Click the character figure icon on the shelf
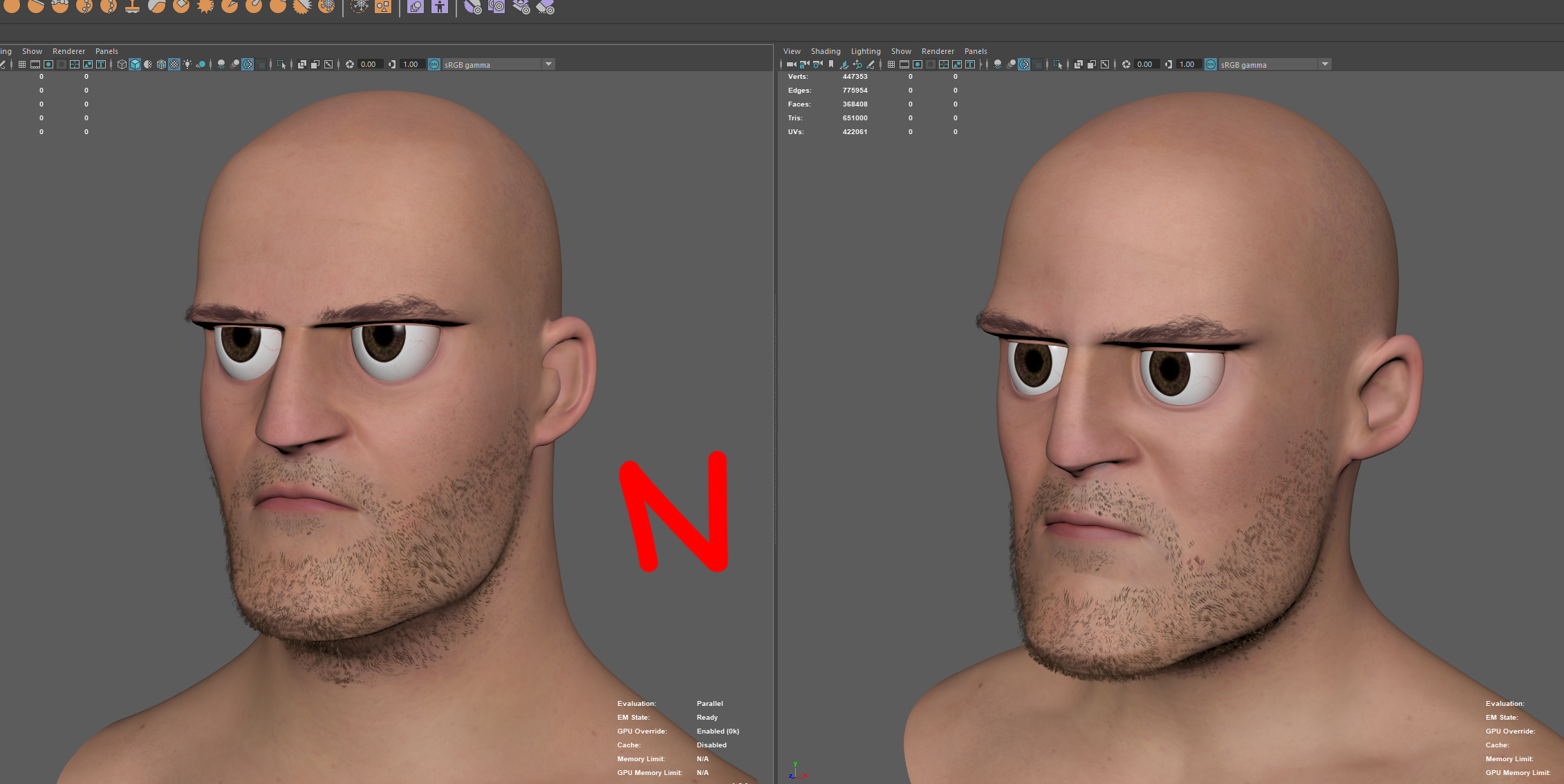1564x784 pixels. tap(440, 7)
